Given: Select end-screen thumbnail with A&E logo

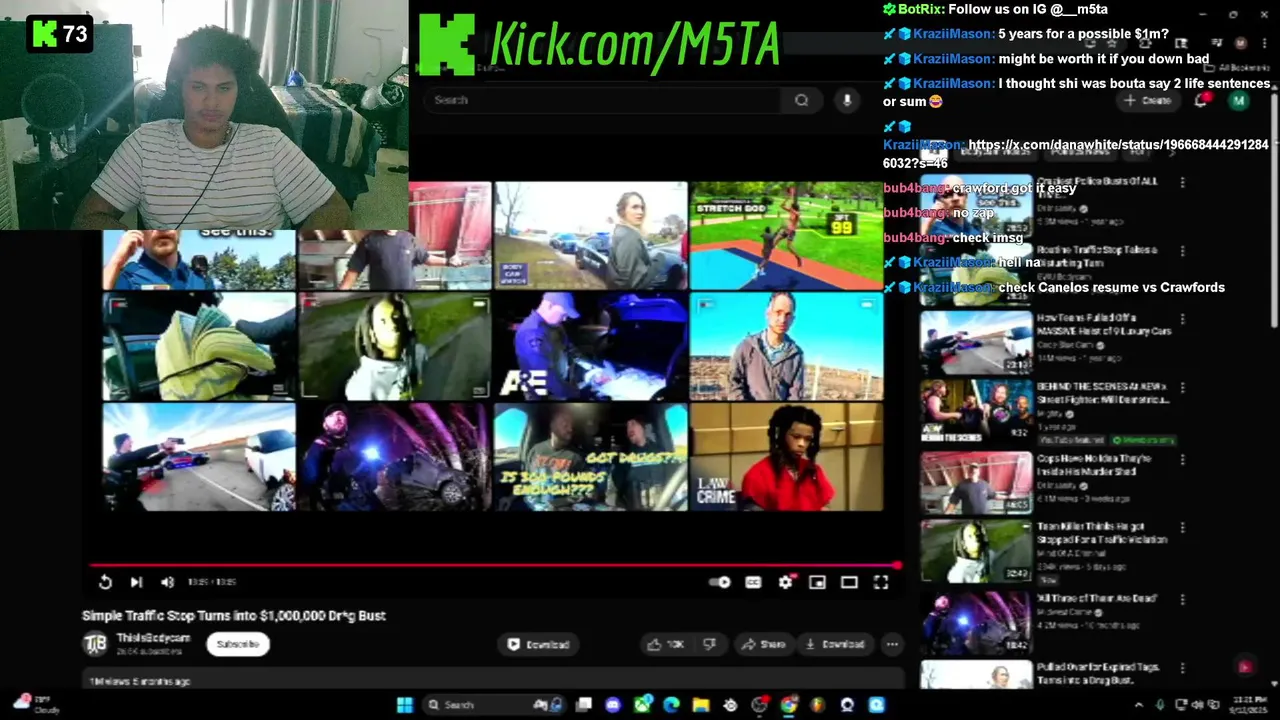Looking at the screenshot, I should (590, 346).
